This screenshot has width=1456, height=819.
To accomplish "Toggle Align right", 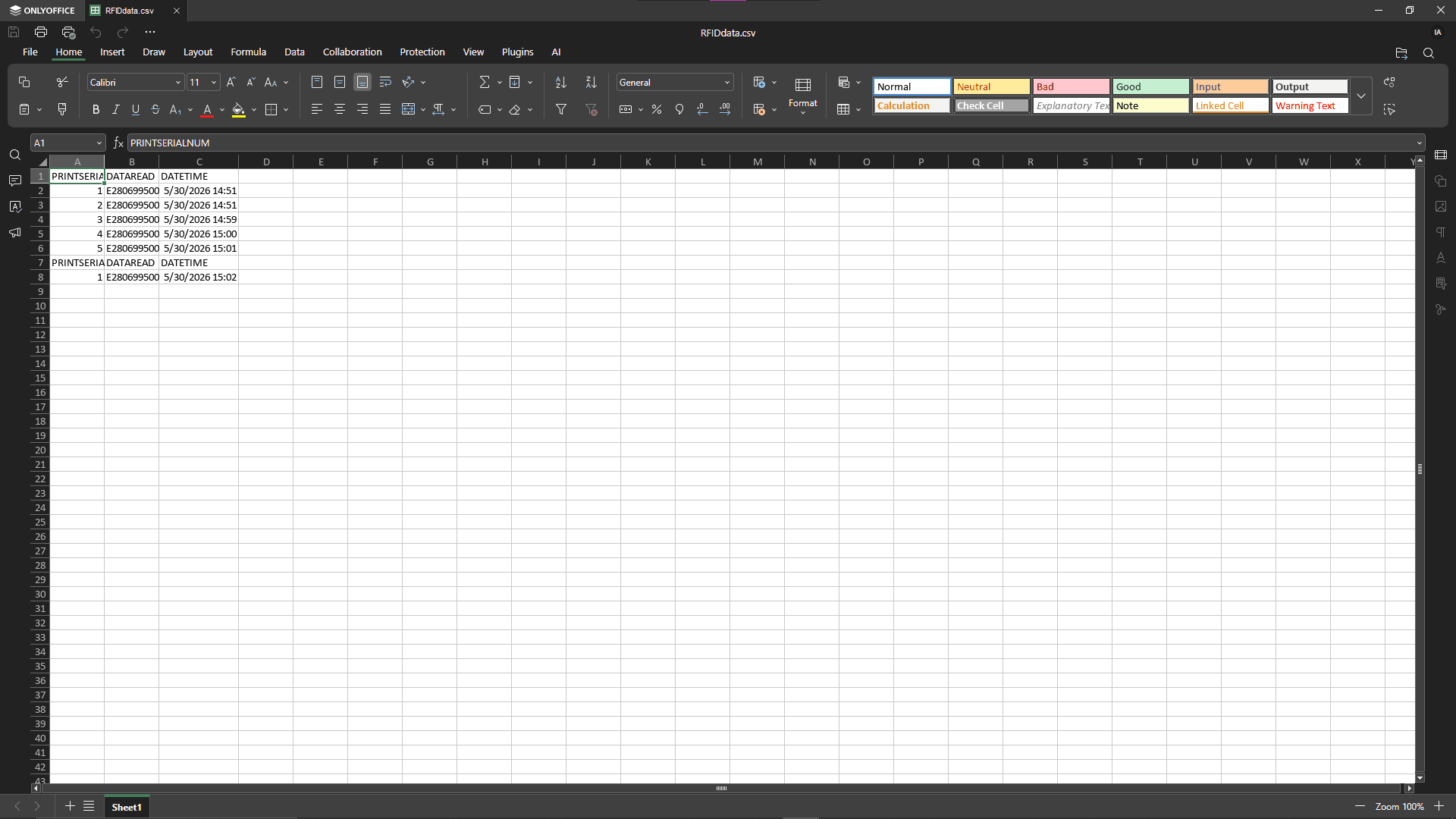I will pos(362,109).
